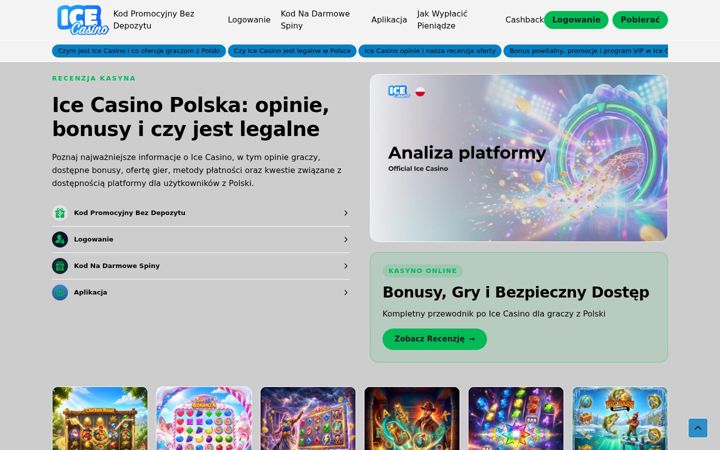Click the icon beside Kod Na Darmowe Spiny row
This screenshot has height=450, width=720.
coord(60,266)
